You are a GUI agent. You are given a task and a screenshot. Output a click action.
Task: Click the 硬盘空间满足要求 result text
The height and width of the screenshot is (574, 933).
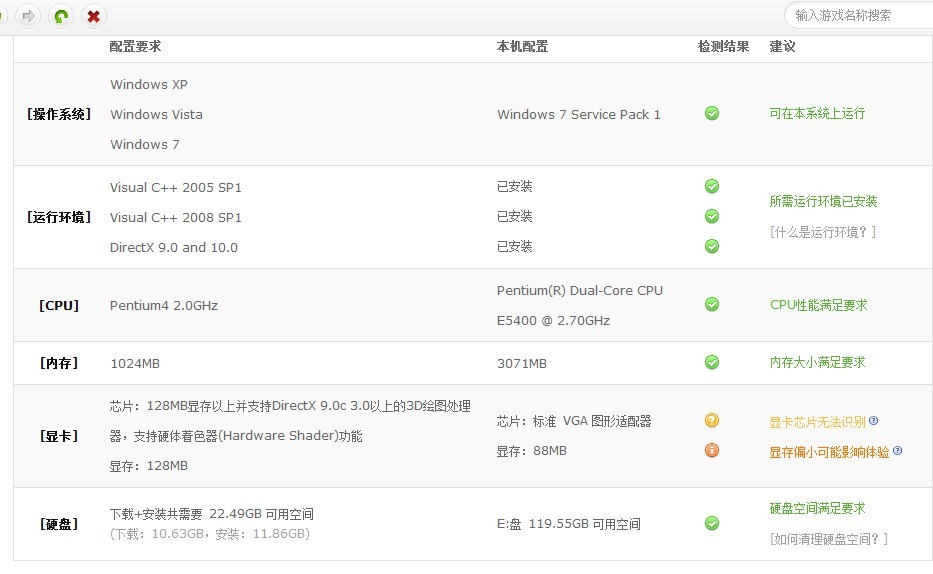818,508
